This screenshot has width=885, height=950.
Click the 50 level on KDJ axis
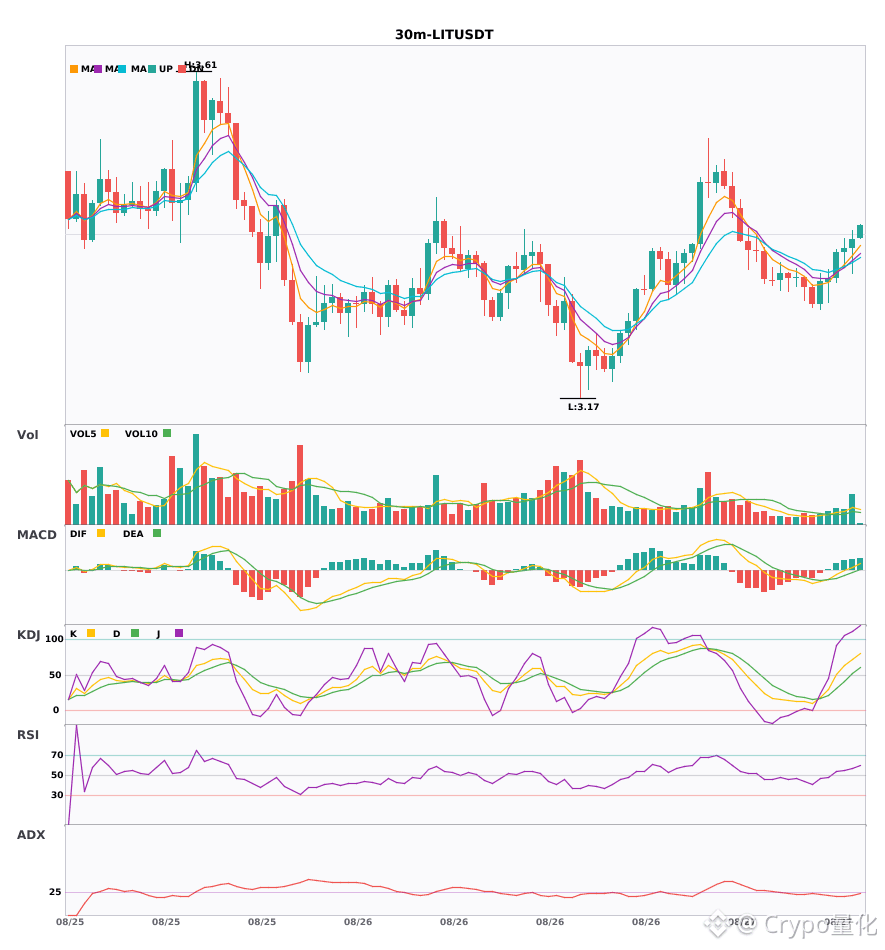point(55,675)
